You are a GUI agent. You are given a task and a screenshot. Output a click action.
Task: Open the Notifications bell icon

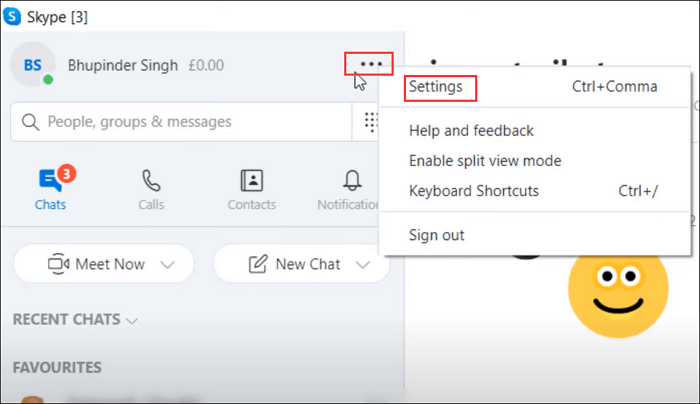pos(352,180)
